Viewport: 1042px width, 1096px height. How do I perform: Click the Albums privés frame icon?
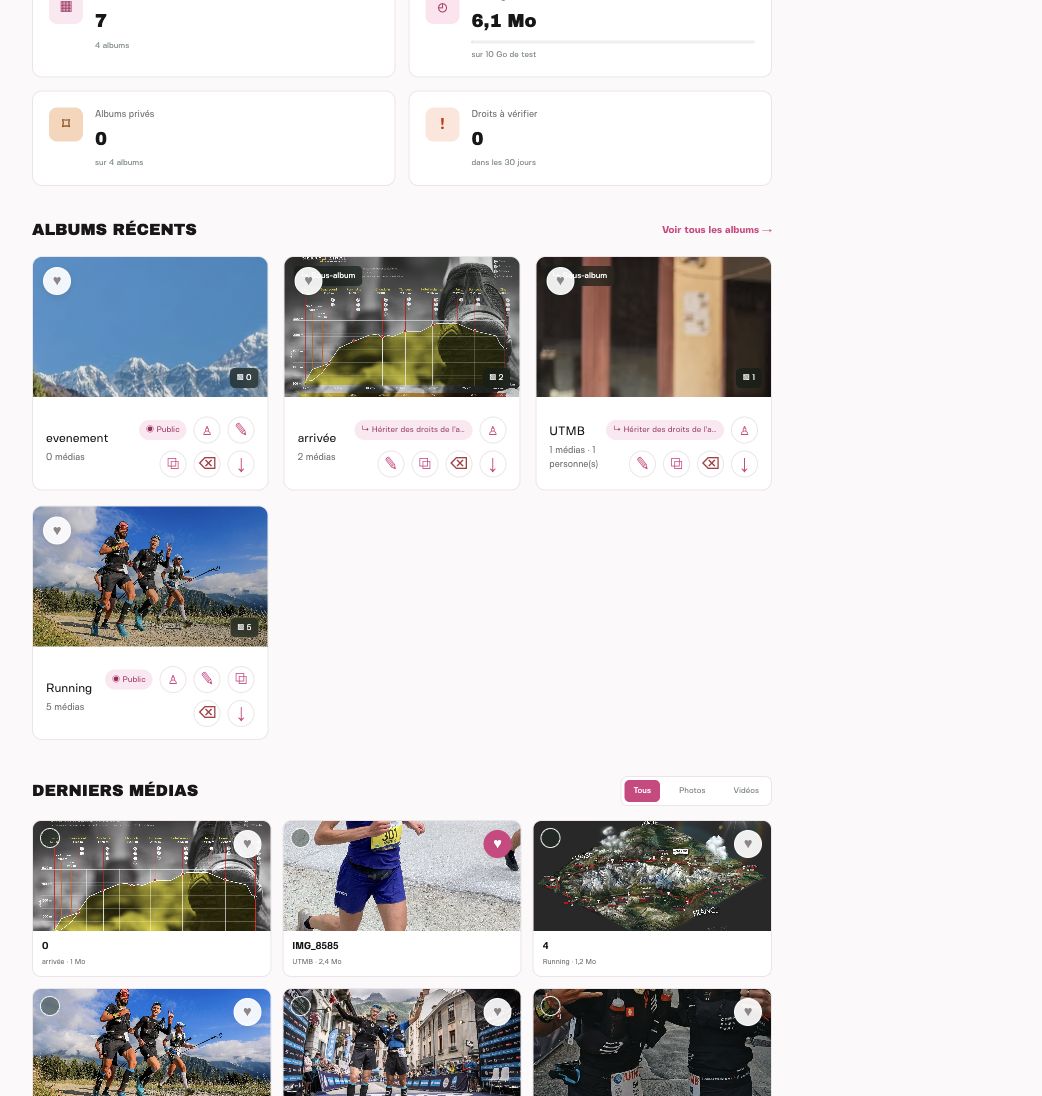66,124
